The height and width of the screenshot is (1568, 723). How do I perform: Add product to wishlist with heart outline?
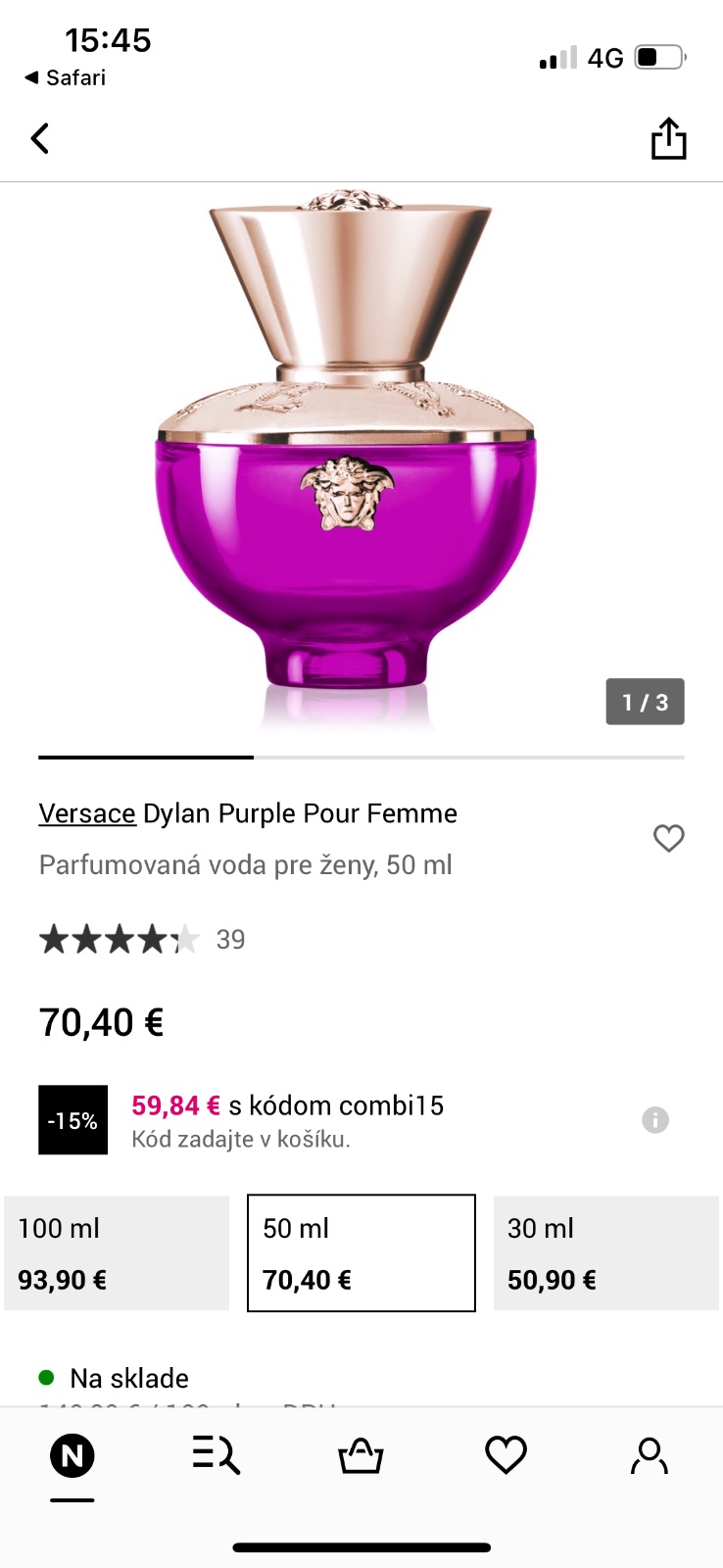pyautogui.click(x=668, y=838)
